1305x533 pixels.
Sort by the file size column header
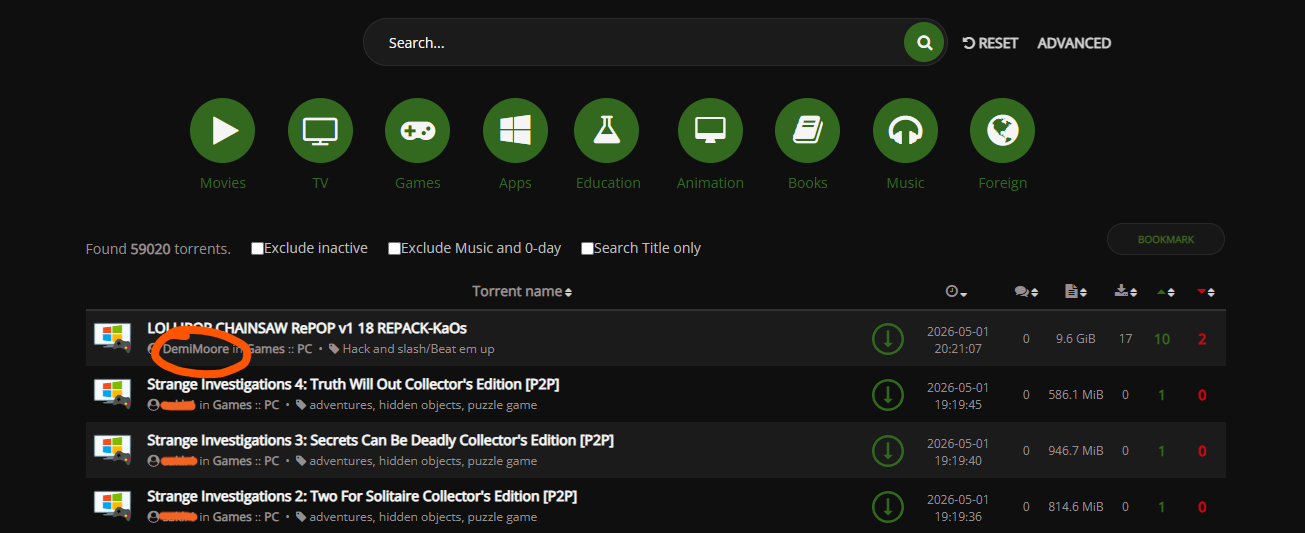click(x=1076, y=292)
